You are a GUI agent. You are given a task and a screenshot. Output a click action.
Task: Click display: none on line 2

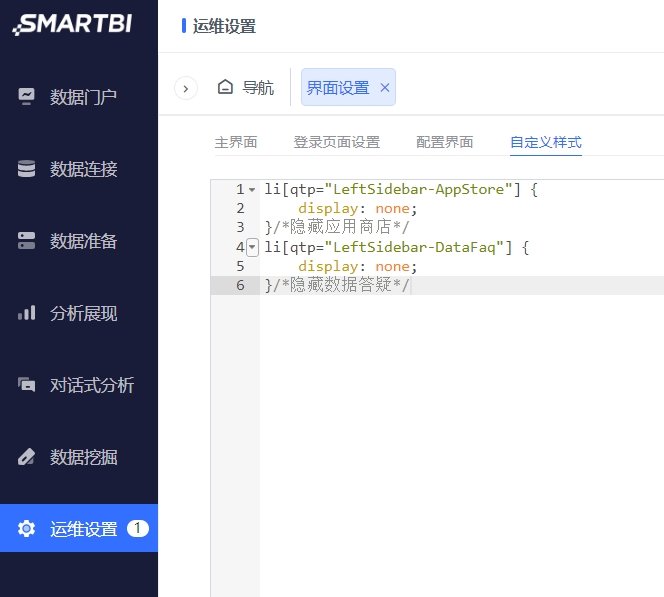358,208
